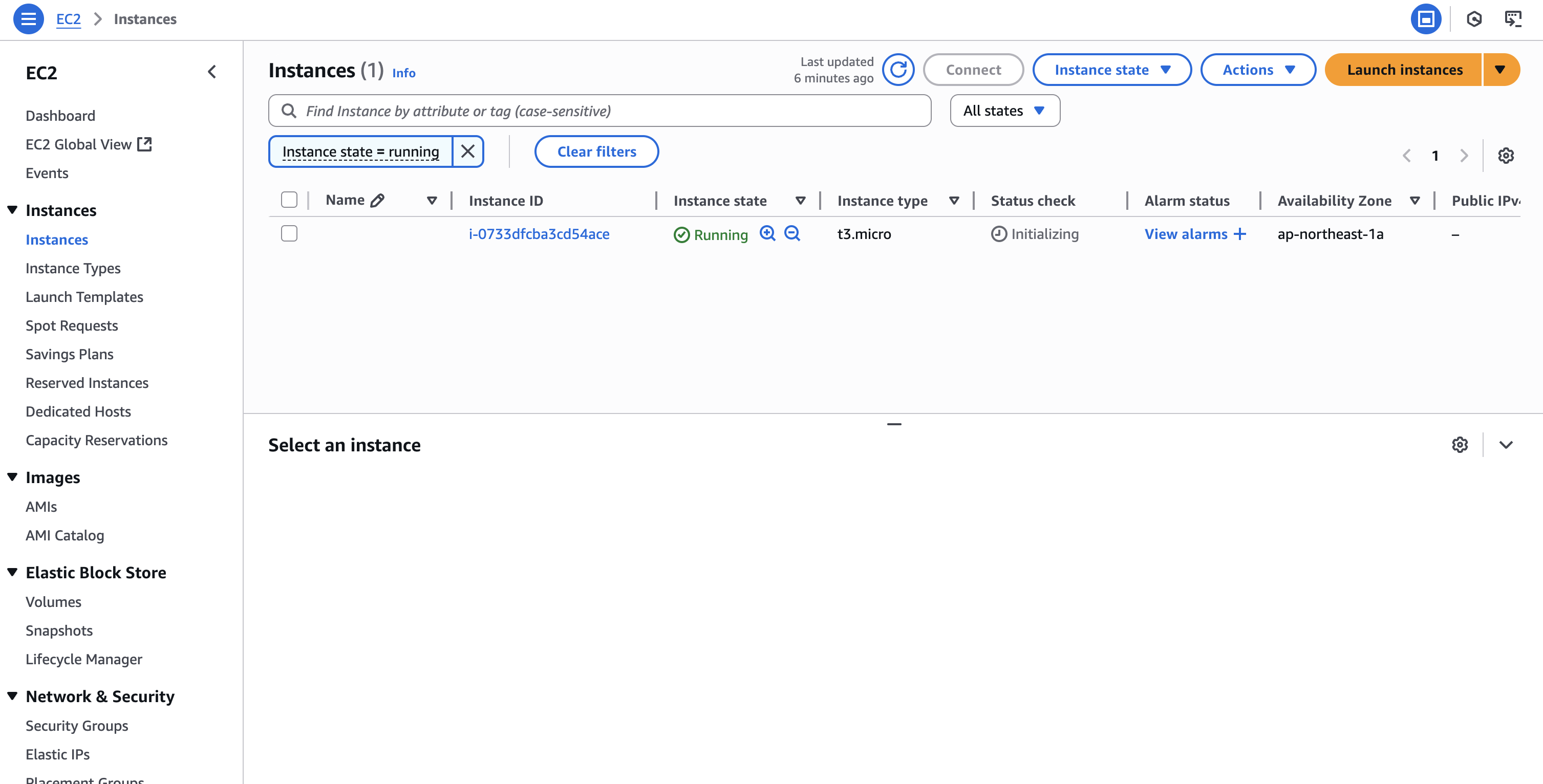Click the Find Instance search field
Viewport: 1543px width, 784px height.
[599, 111]
